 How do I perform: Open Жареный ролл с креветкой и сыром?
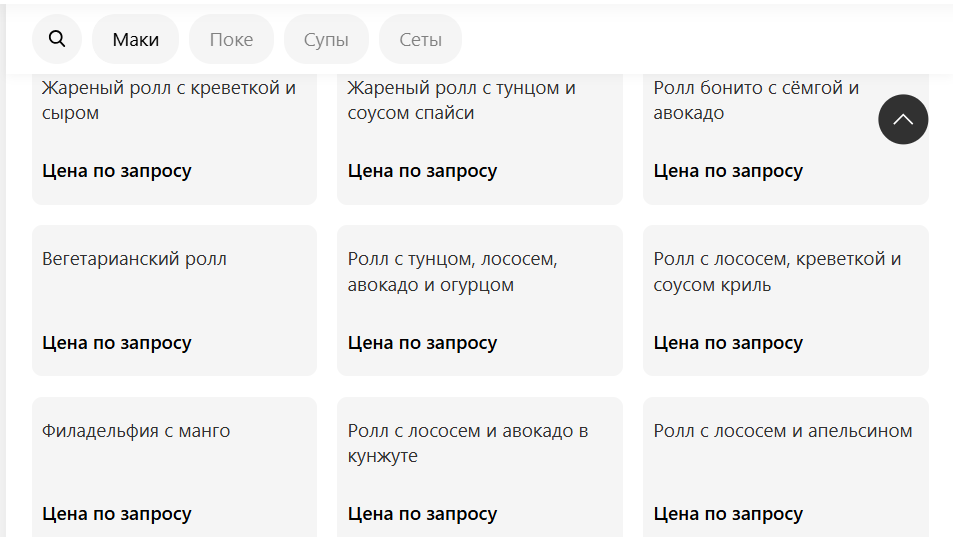click(170, 100)
